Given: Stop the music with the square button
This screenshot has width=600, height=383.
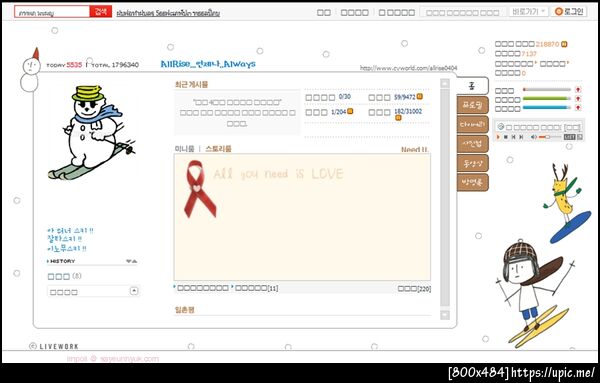Looking at the screenshot, I should (x=505, y=137).
